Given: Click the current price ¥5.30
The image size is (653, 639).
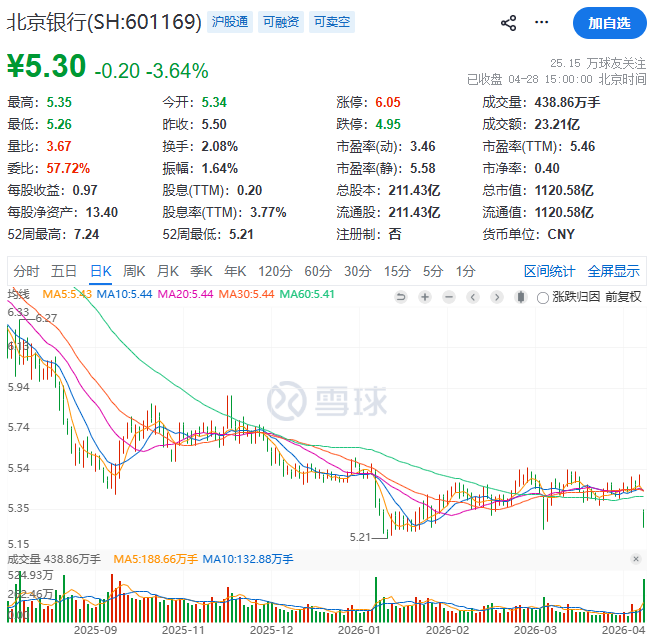Looking at the screenshot, I should pyautogui.click(x=47, y=66).
